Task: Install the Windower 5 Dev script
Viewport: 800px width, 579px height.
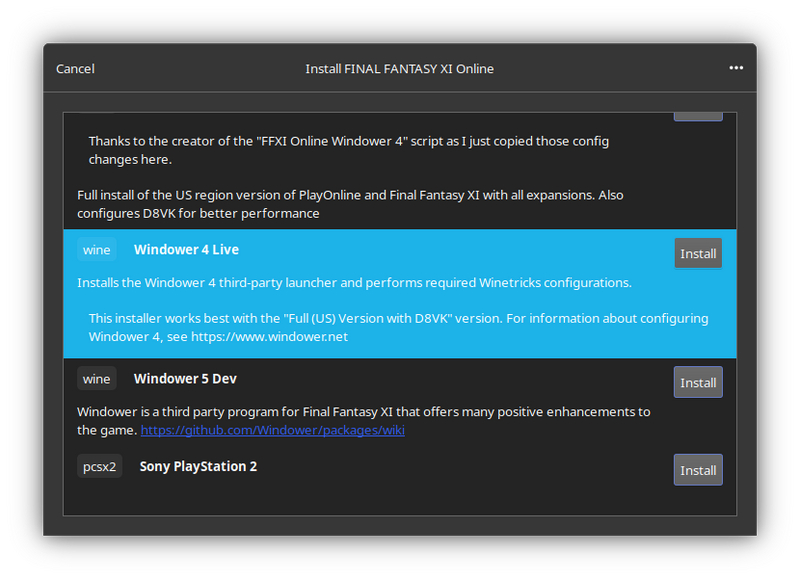Action: coord(698,382)
